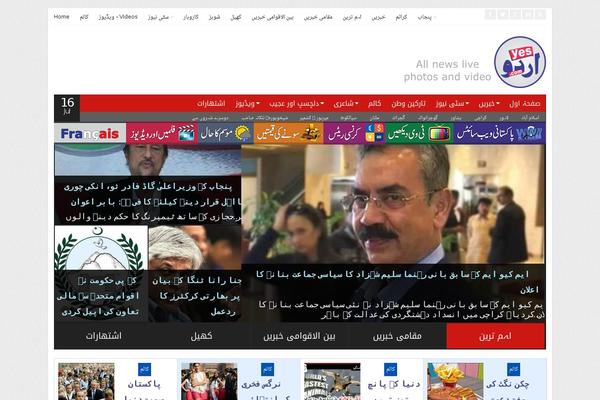600x400 pixels.
Task: Open 'اشتہارات' in the red menu
Action: tap(211, 104)
